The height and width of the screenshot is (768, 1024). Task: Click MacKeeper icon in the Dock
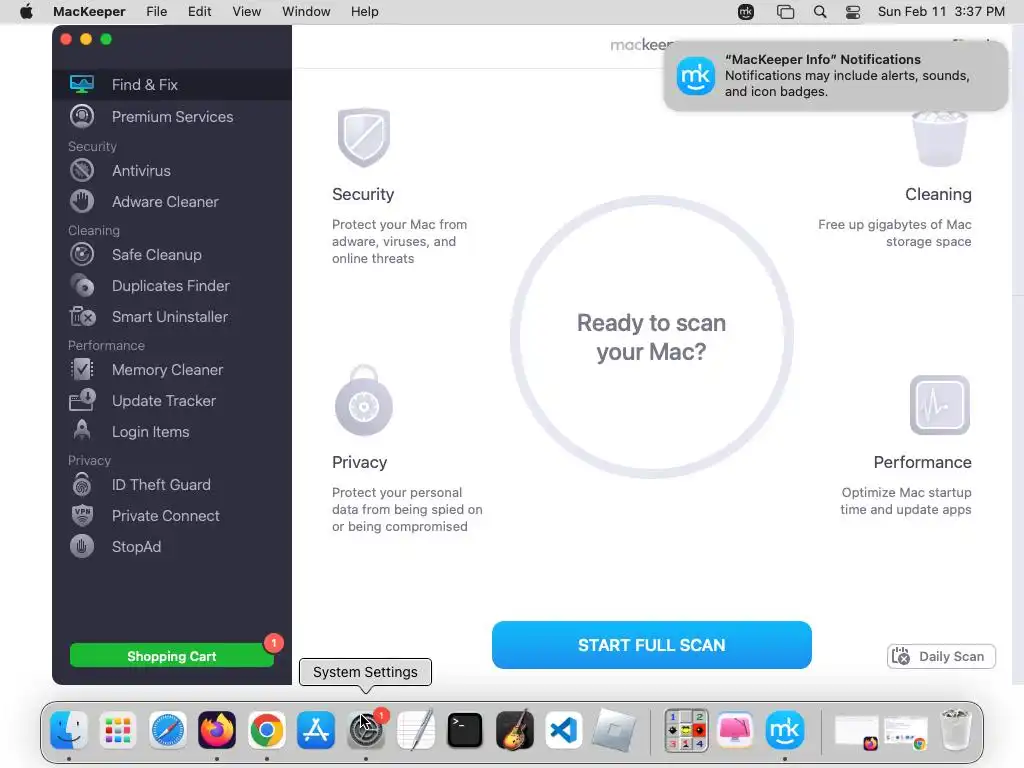pos(785,729)
